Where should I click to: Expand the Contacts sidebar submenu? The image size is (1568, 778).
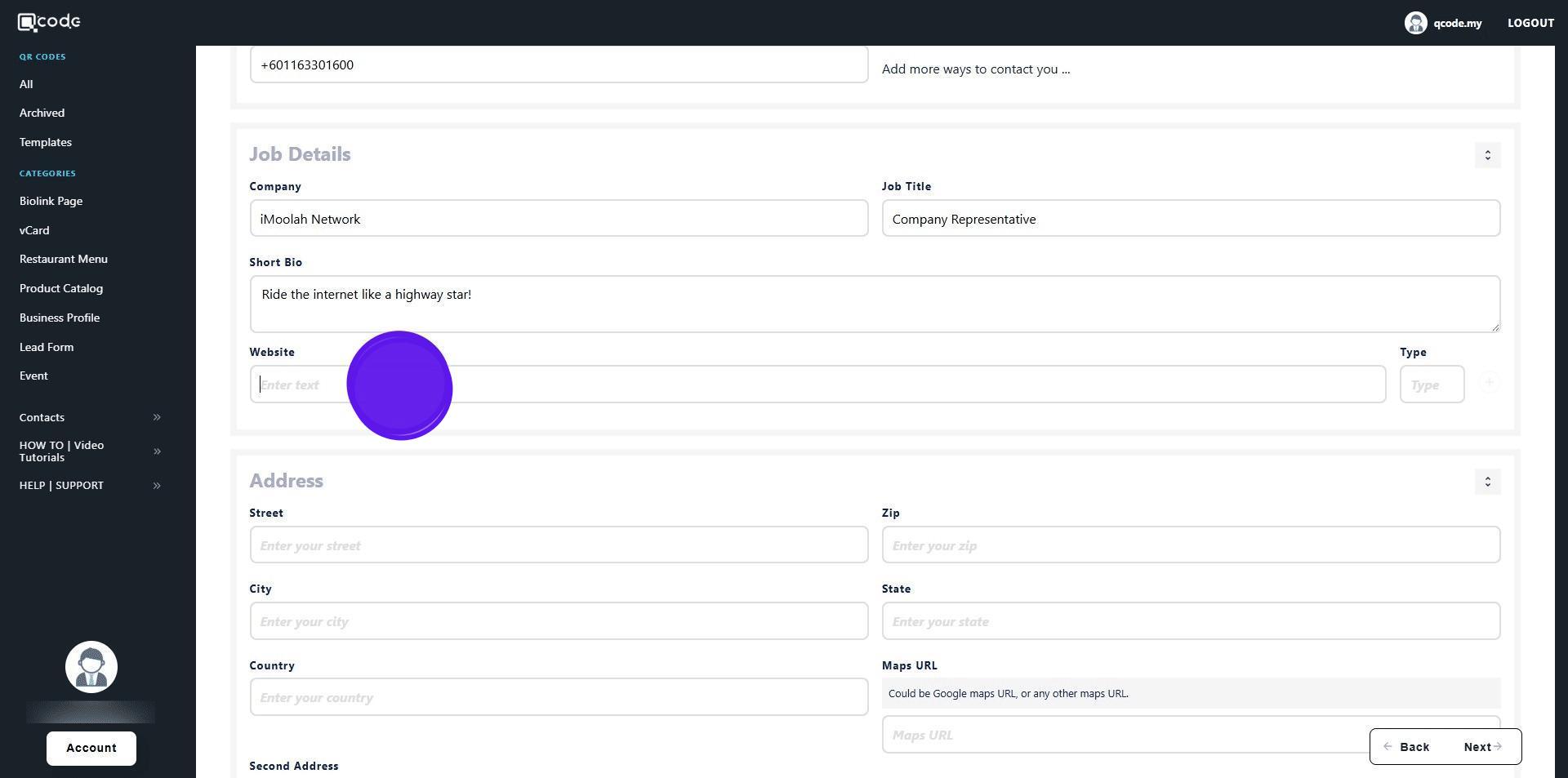(x=156, y=417)
